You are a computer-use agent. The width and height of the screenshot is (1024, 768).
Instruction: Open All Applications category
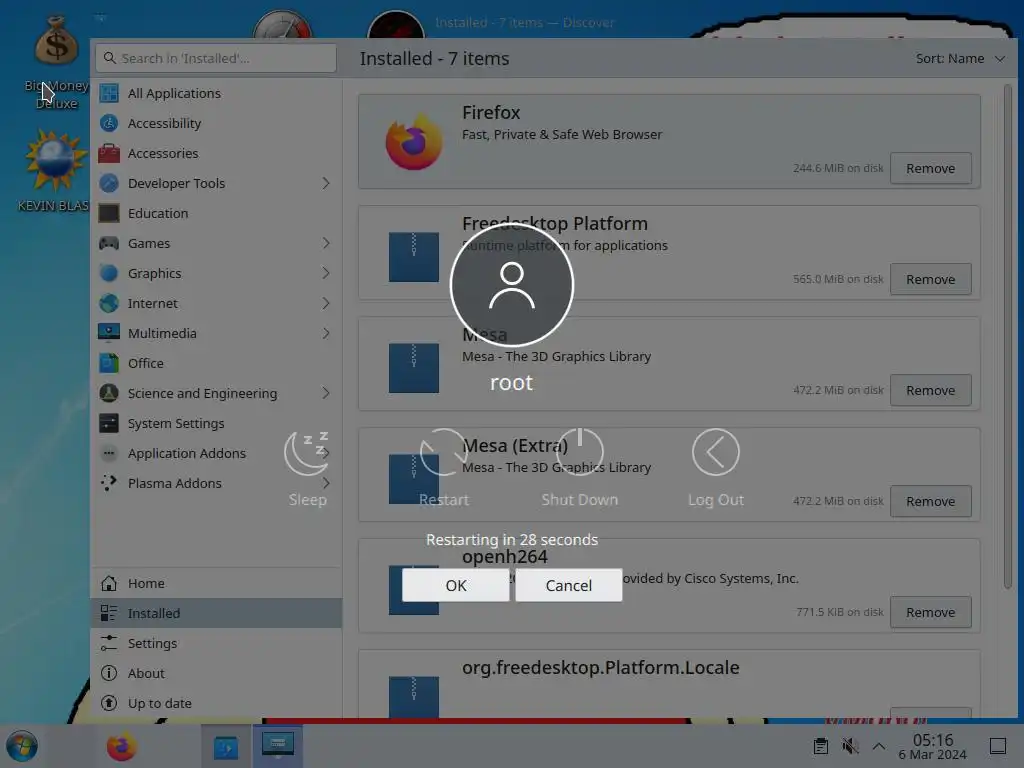[216, 93]
